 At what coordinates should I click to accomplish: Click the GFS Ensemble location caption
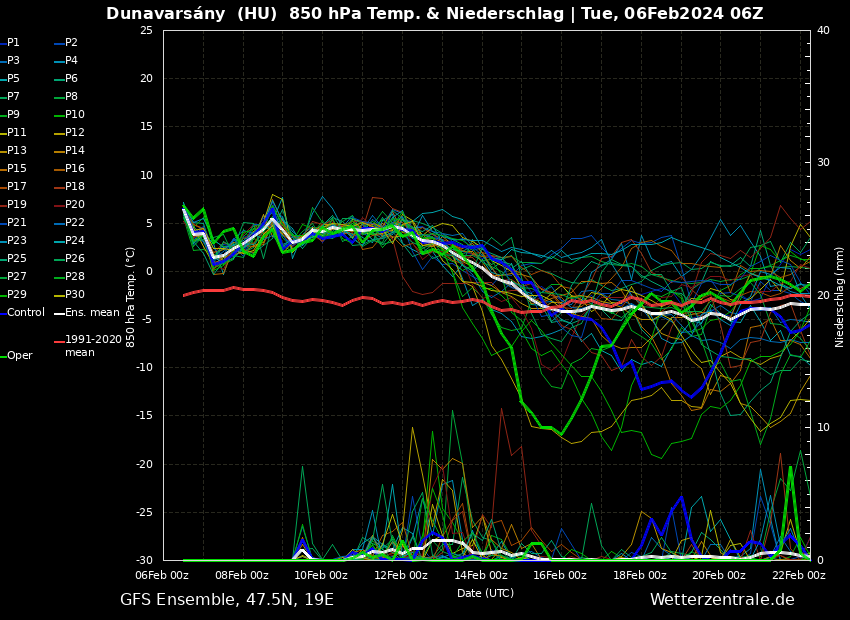coord(227,600)
